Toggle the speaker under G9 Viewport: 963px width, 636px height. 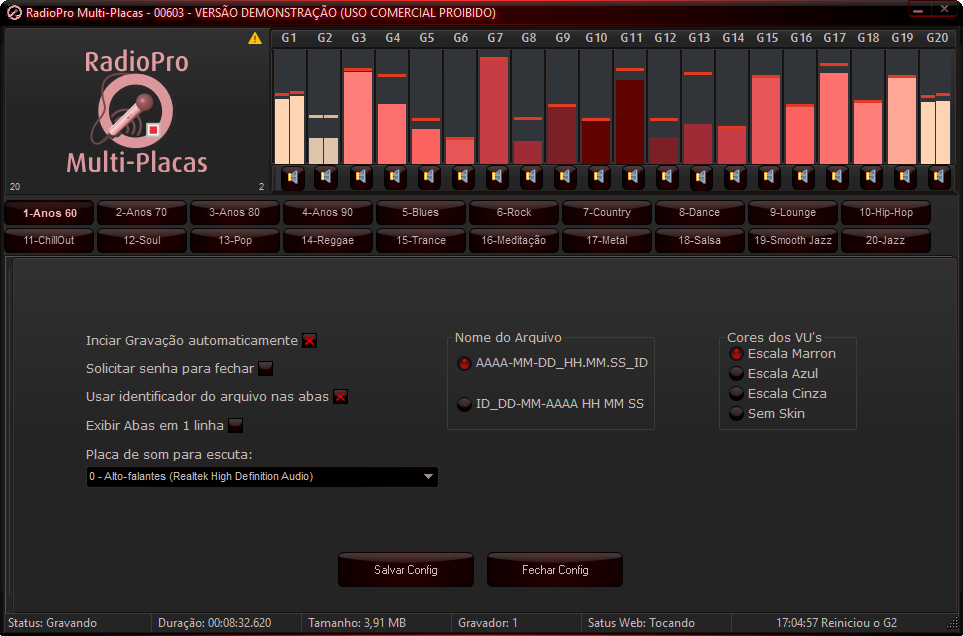tap(565, 177)
